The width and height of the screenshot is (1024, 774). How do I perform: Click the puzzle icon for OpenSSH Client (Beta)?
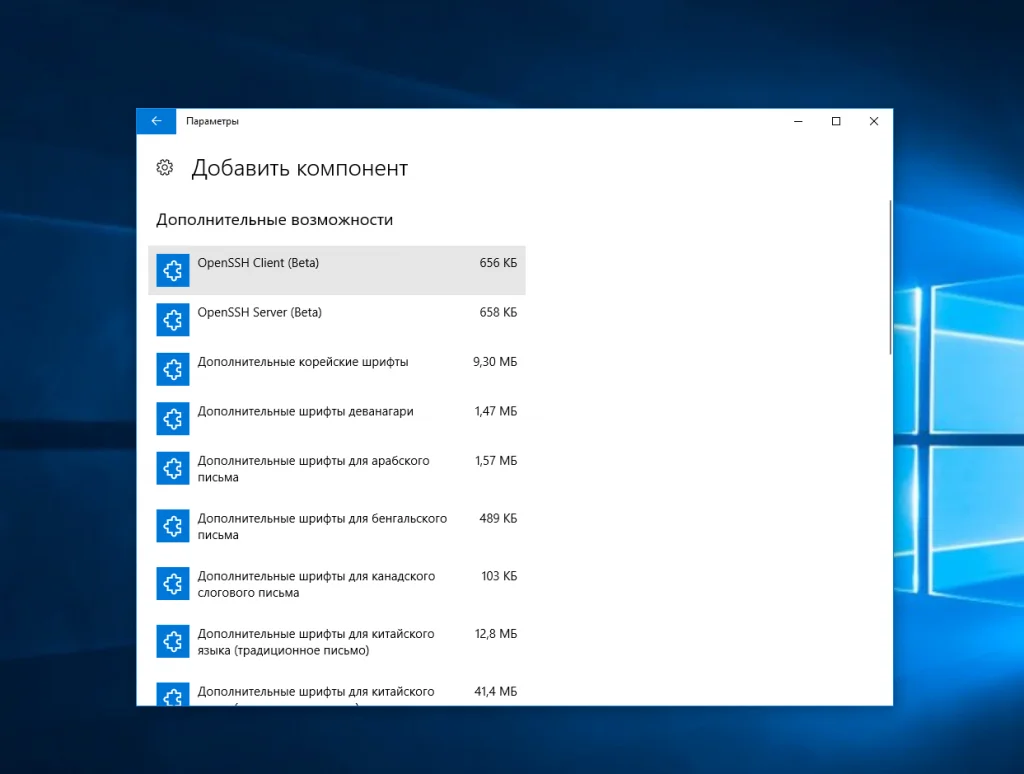[x=172, y=270]
